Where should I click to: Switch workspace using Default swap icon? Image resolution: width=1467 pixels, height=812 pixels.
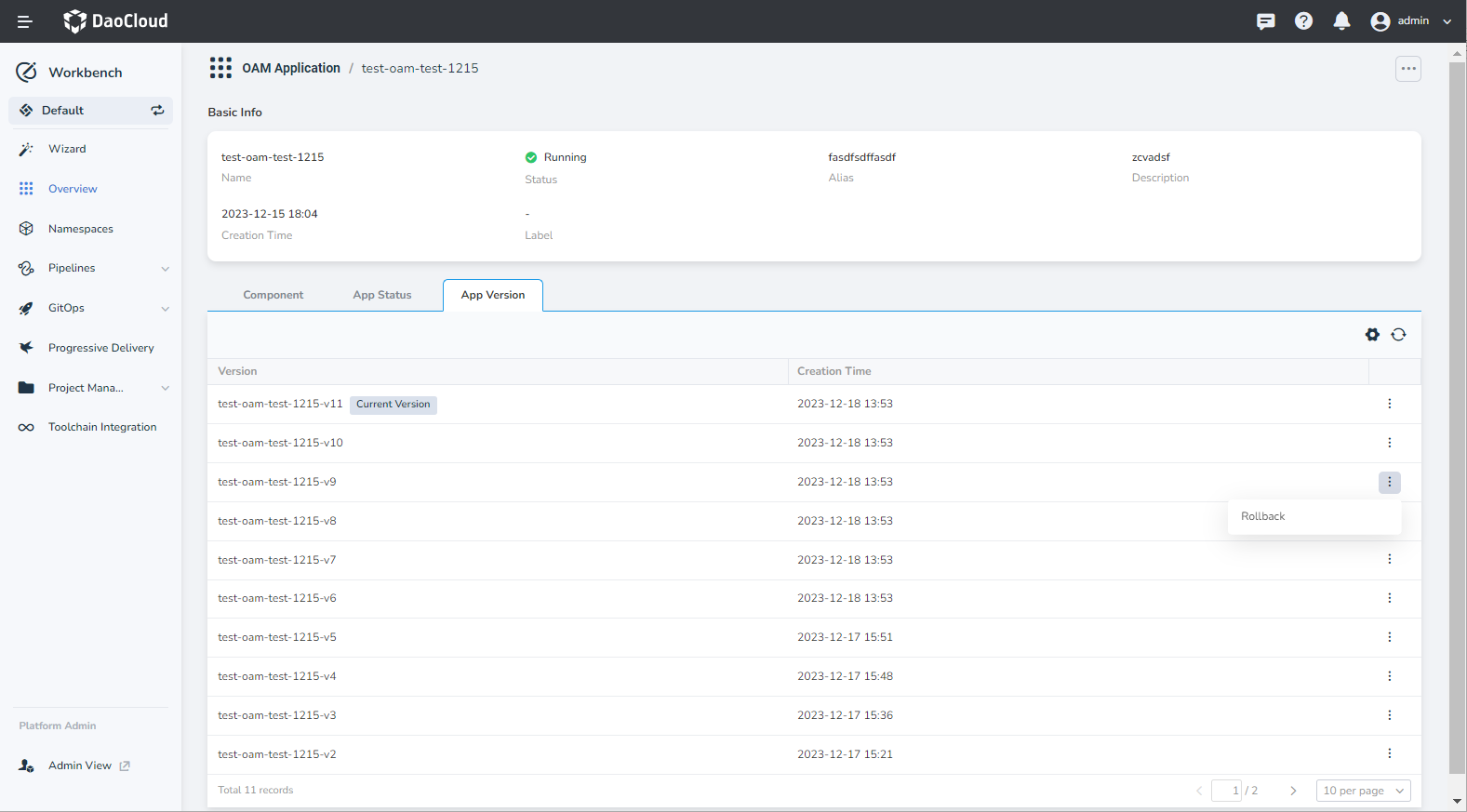(157, 111)
